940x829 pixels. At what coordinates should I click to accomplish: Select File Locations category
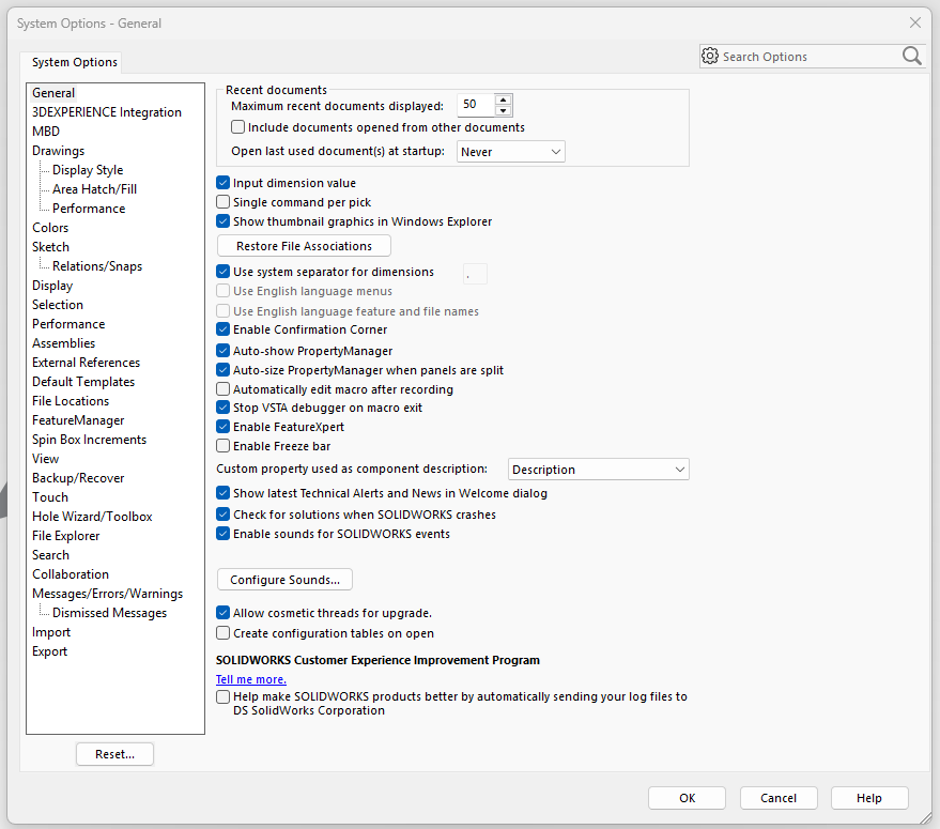coord(71,400)
